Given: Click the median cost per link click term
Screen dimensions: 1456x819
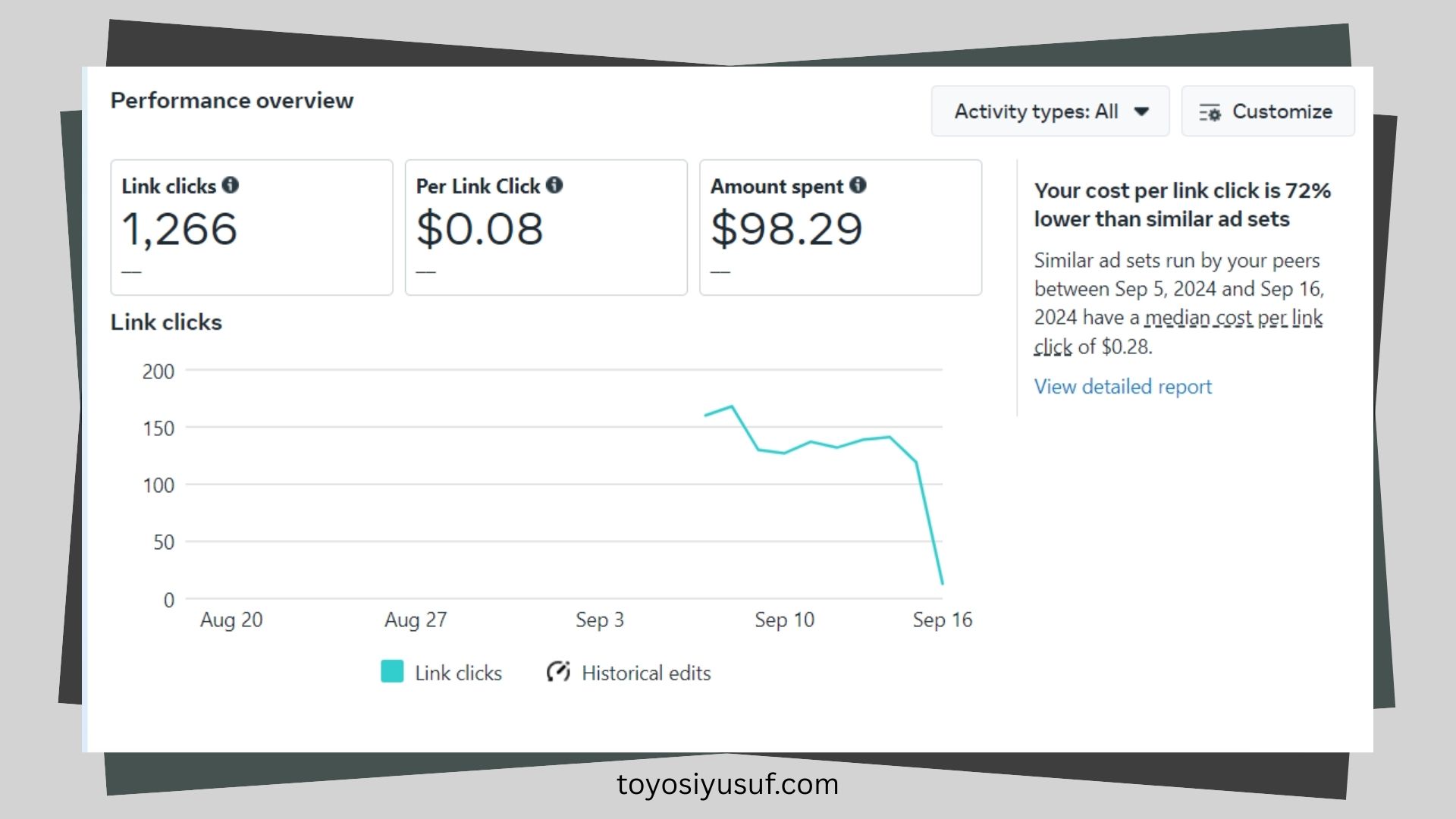Looking at the screenshot, I should click(x=1178, y=332).
